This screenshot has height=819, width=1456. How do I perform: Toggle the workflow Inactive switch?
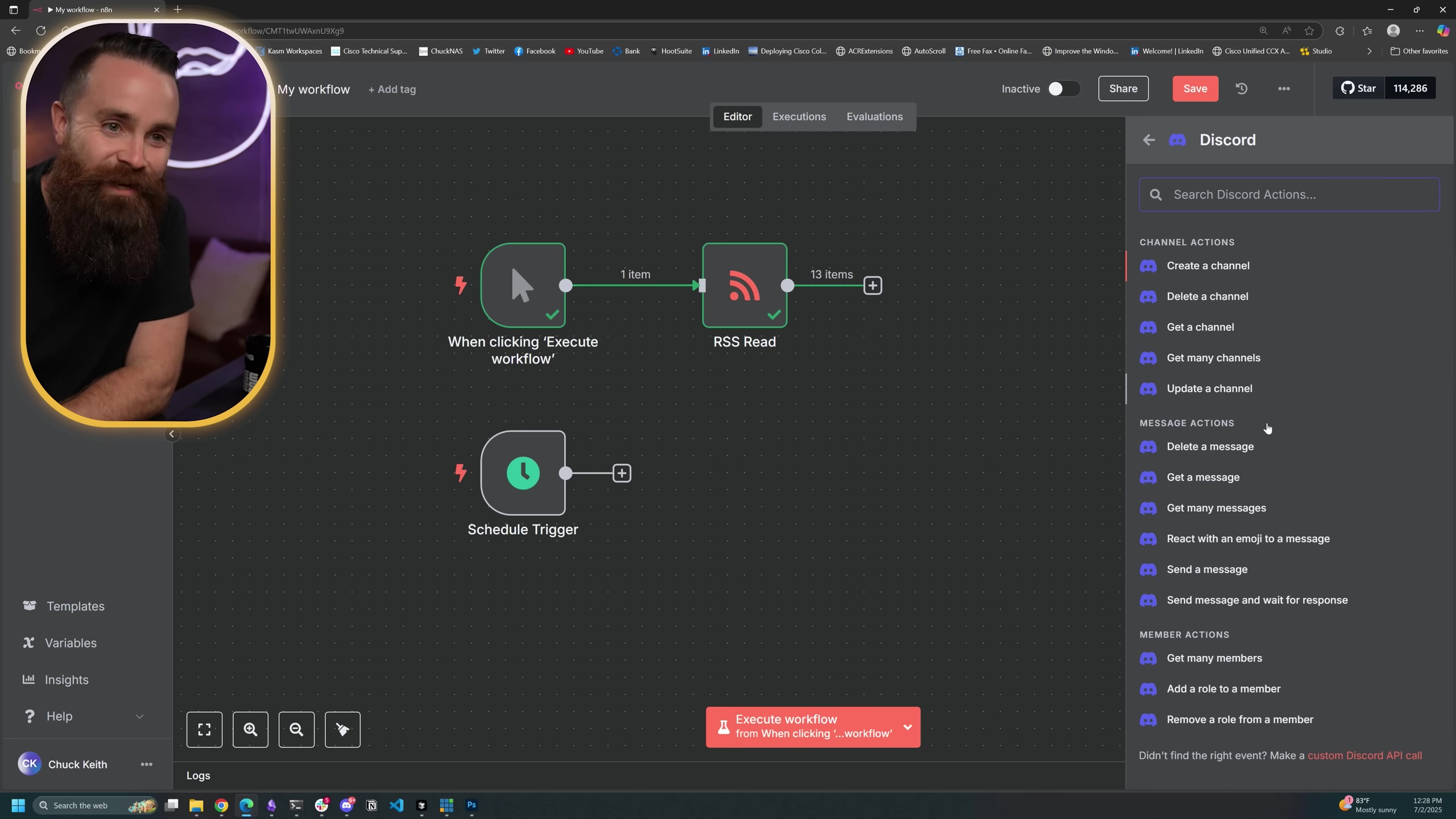point(1064,89)
